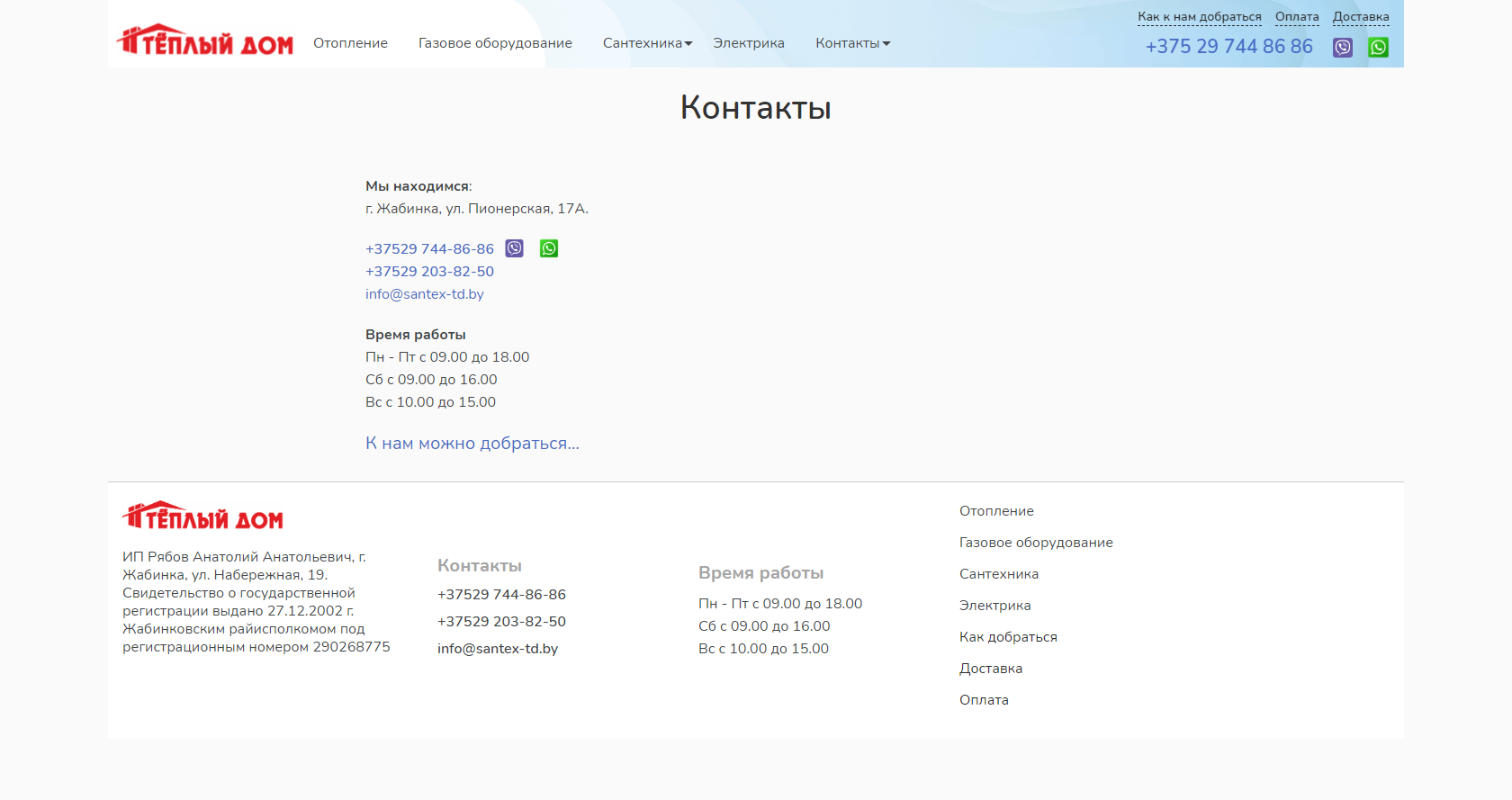1512x800 pixels.
Task: Click footer email info@santex-td.by
Action: coord(498,649)
